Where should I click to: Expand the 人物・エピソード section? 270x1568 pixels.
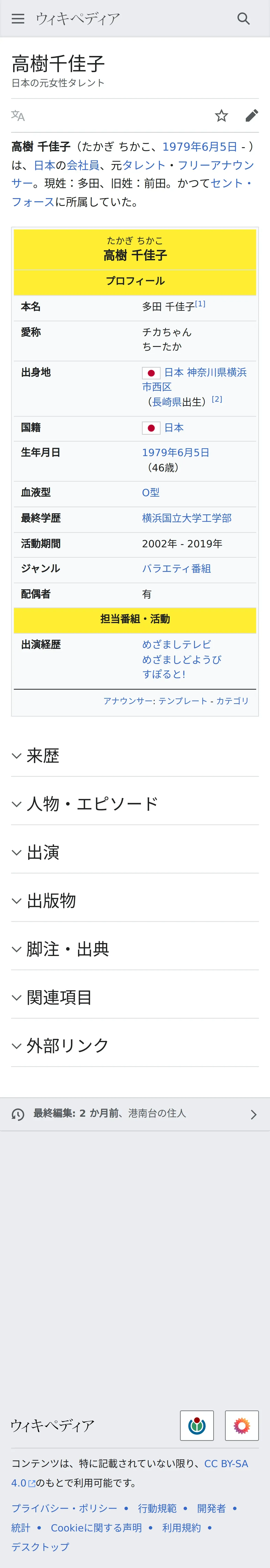tap(135, 804)
